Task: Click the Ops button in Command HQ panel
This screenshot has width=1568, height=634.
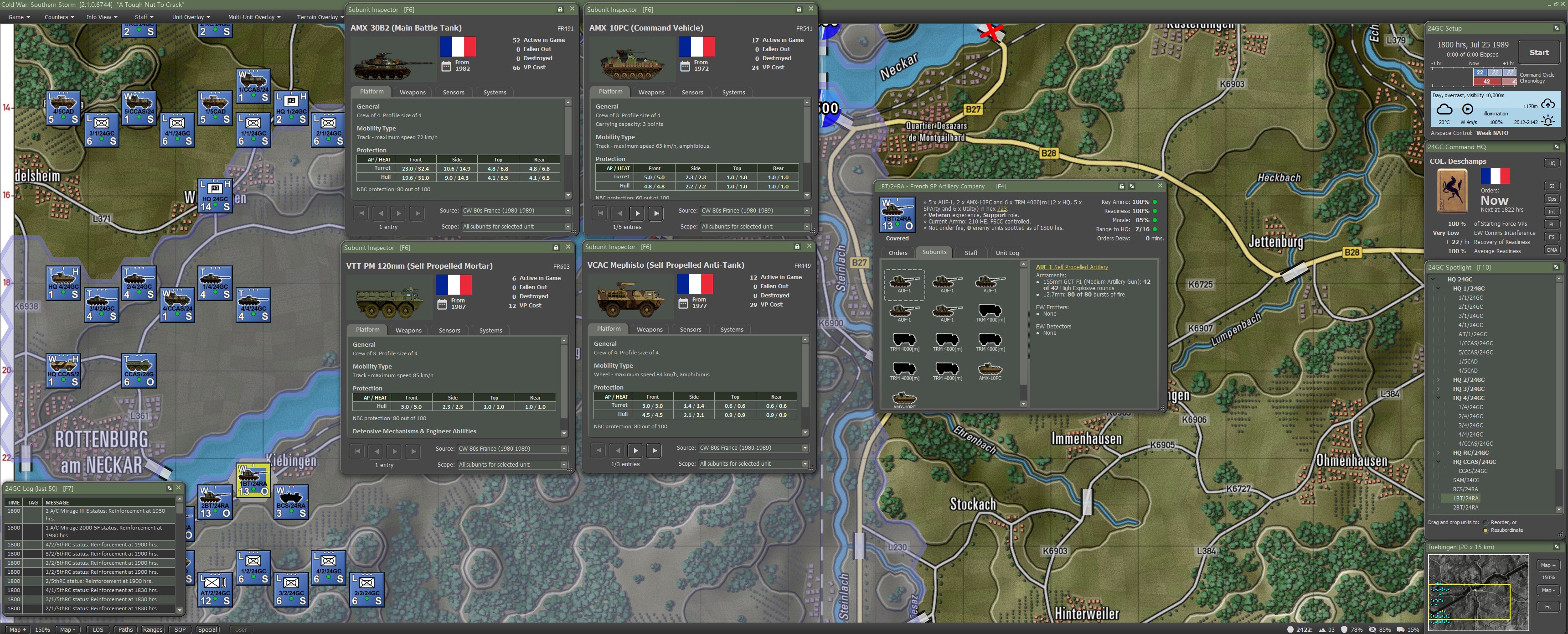Action: pyautogui.click(x=1551, y=198)
